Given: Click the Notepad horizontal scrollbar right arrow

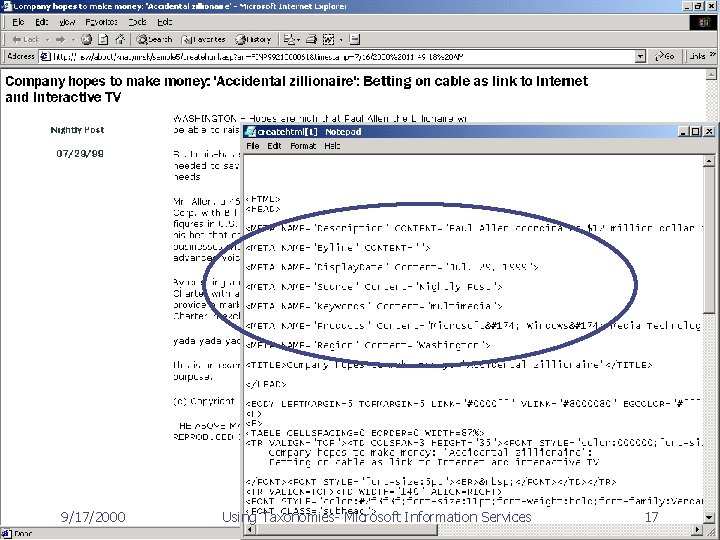Looking at the screenshot, I should (x=698, y=529).
